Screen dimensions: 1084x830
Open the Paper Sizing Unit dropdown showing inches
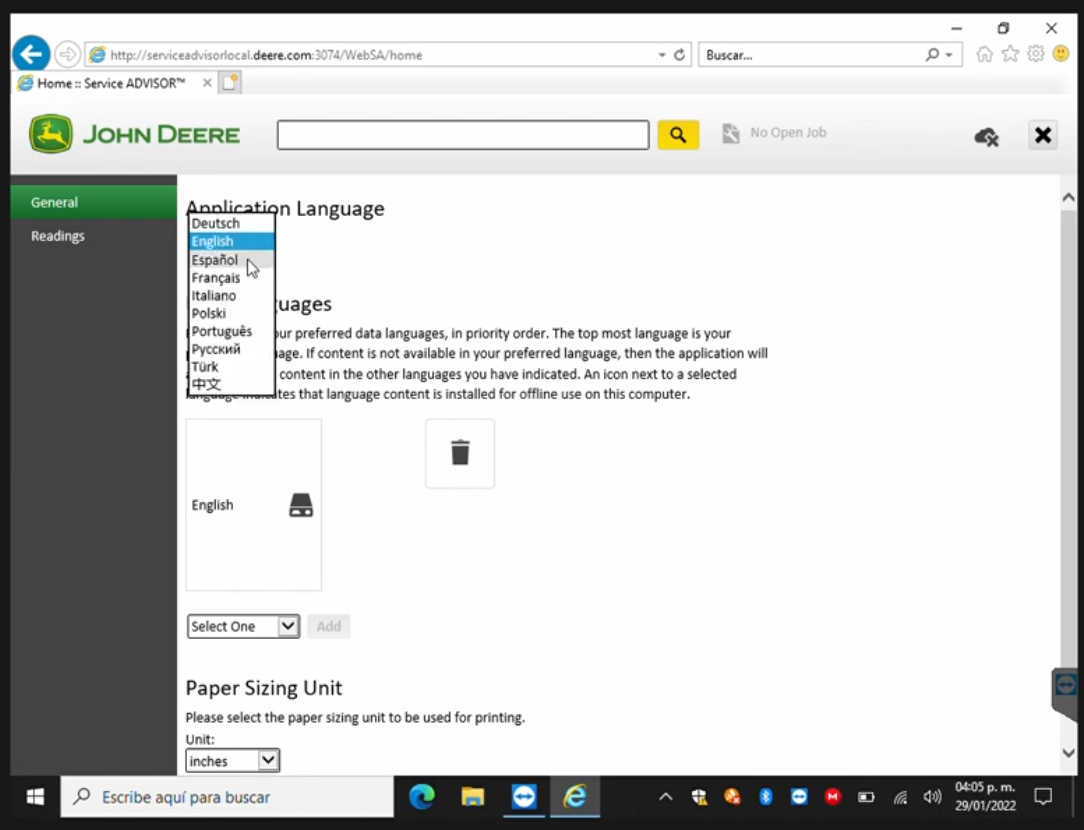coord(231,760)
